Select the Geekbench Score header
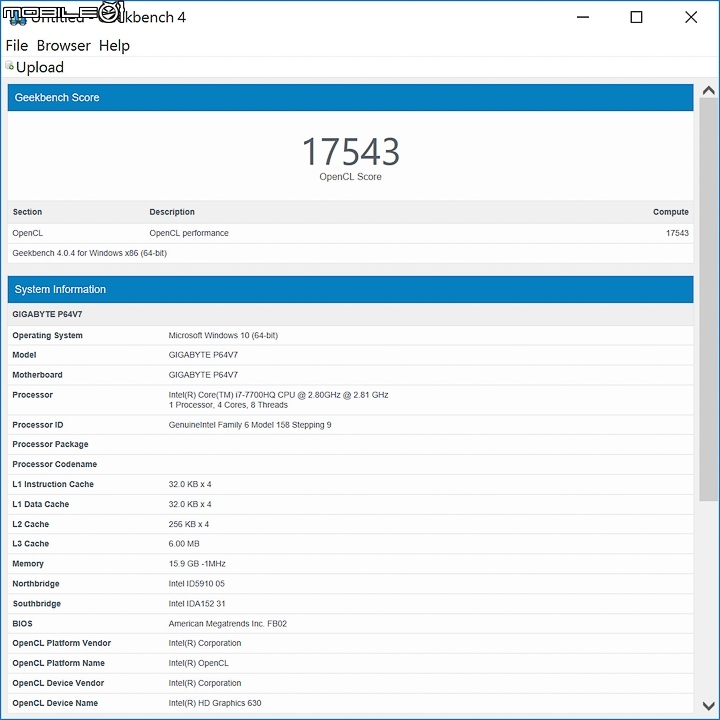The height and width of the screenshot is (720, 720). 350,97
